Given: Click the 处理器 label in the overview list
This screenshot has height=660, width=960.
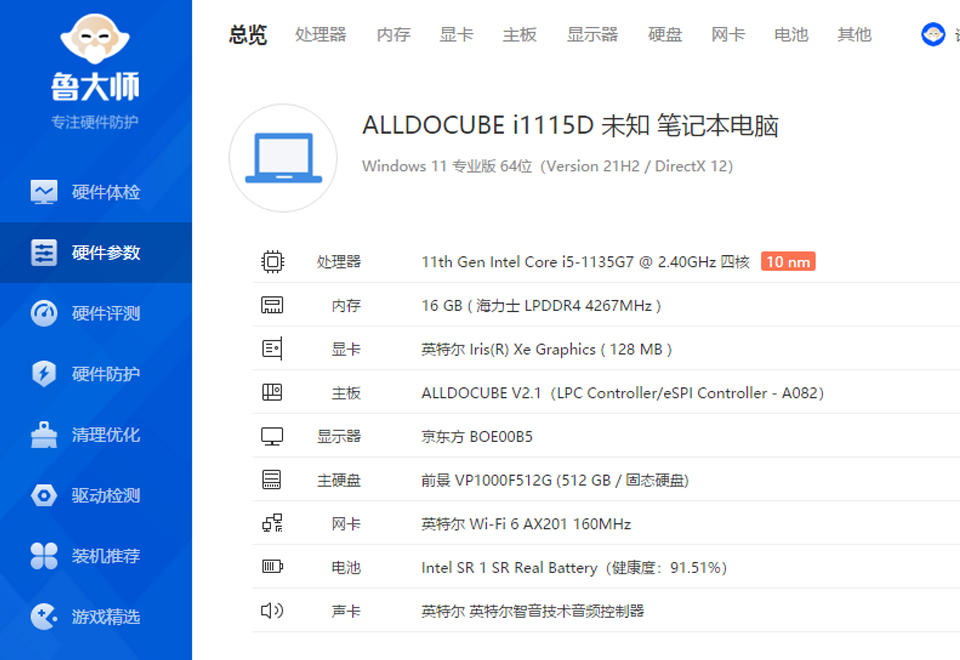Looking at the screenshot, I should (x=339, y=262).
